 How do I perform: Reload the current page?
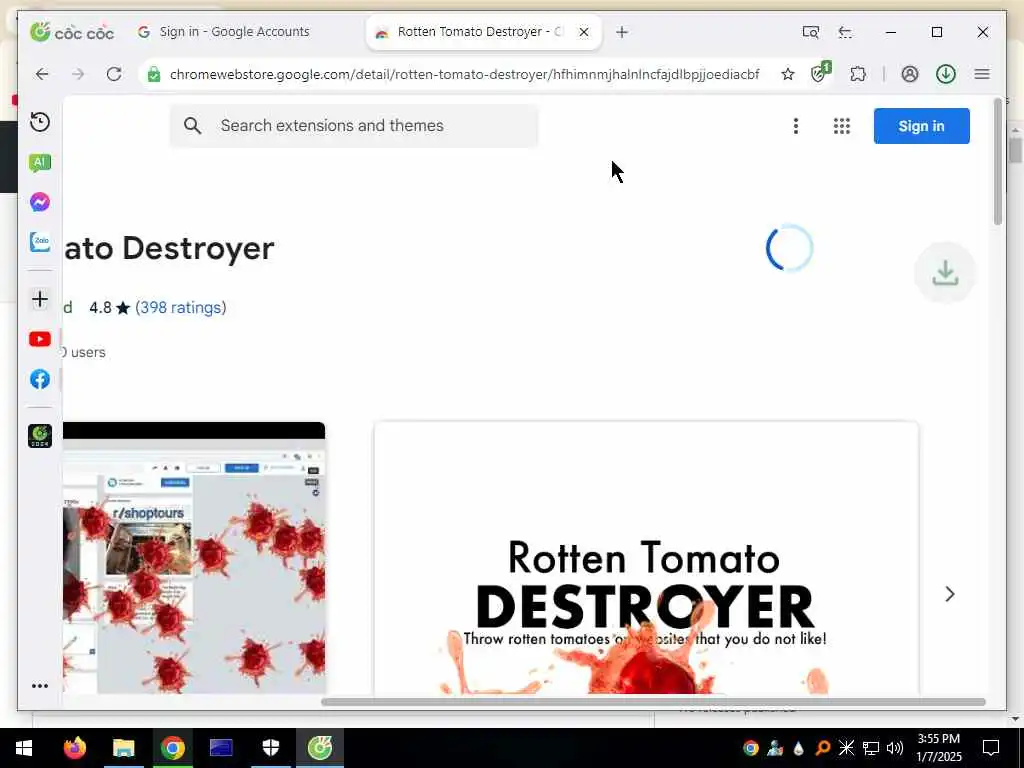pos(114,74)
